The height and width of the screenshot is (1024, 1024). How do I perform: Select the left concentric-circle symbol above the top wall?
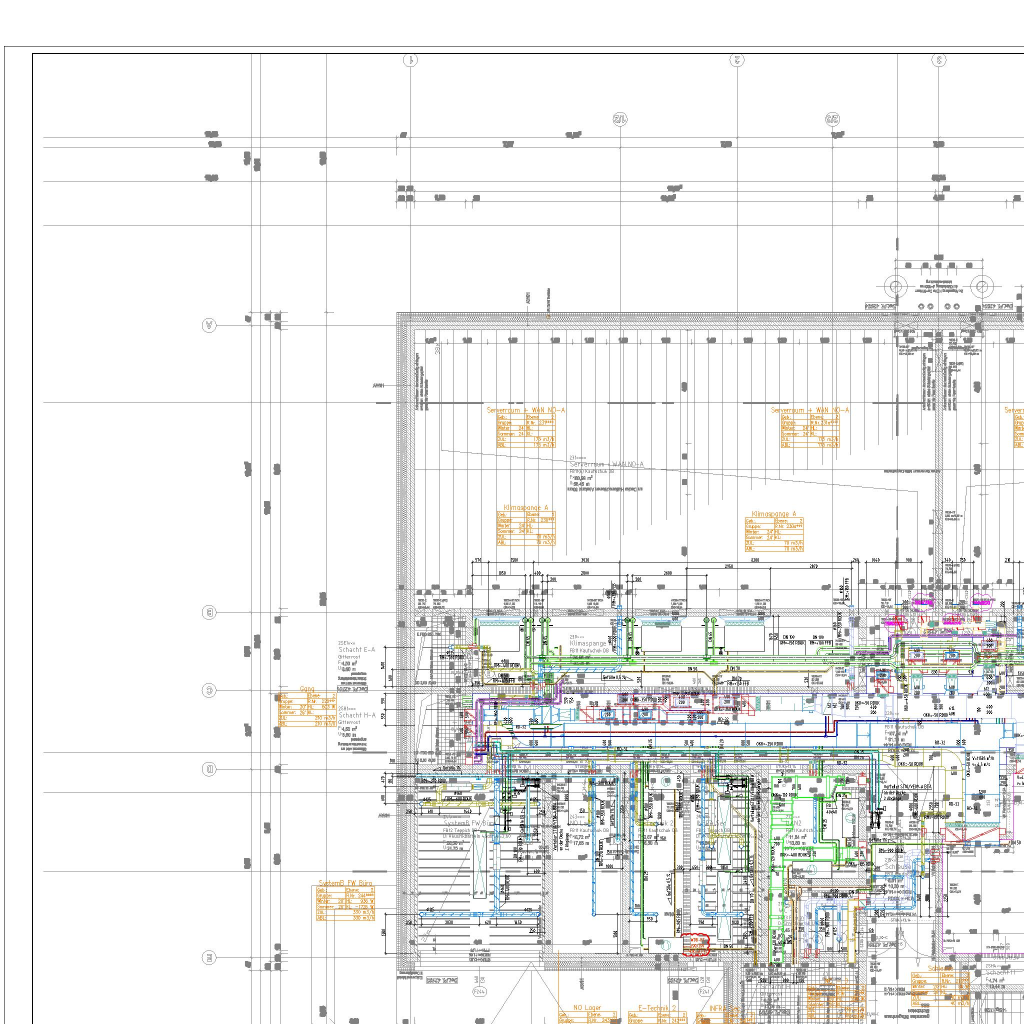(x=896, y=287)
